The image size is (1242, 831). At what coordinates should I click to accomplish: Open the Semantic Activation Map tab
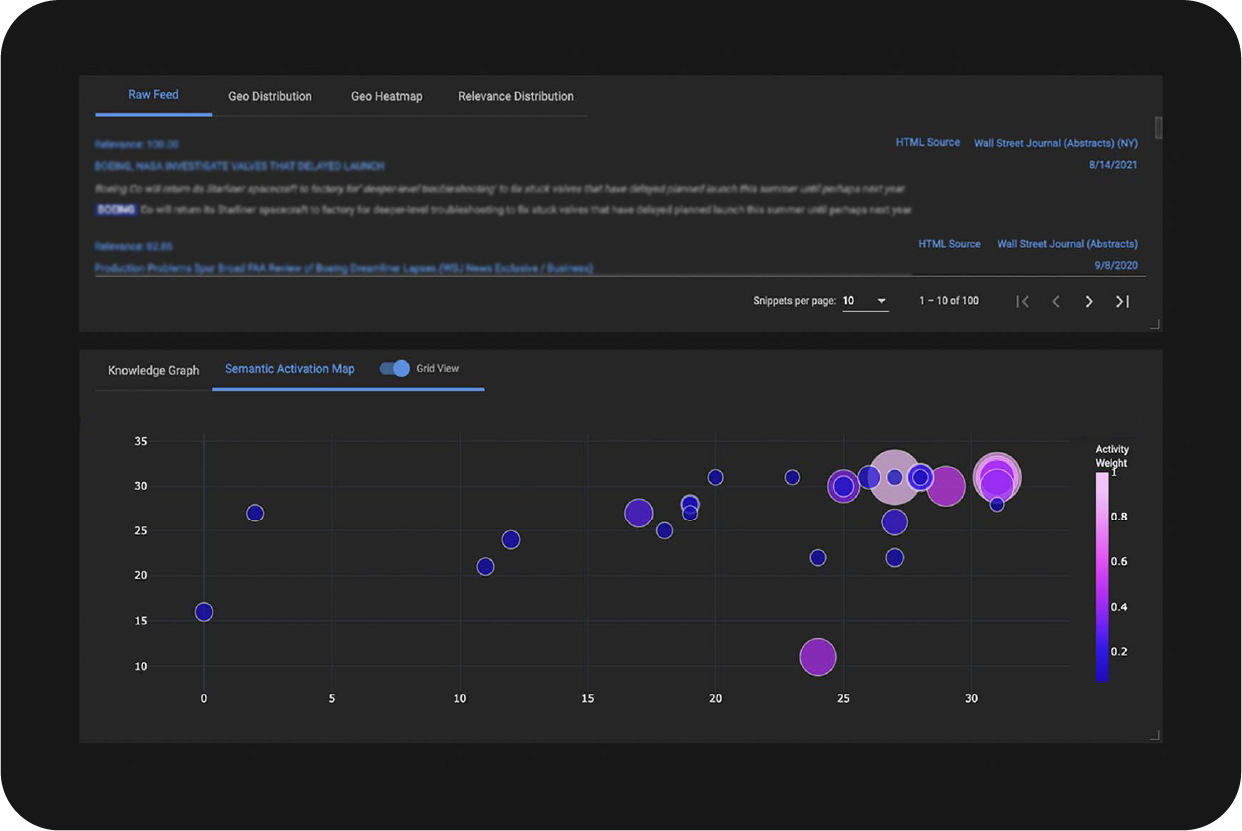[290, 369]
